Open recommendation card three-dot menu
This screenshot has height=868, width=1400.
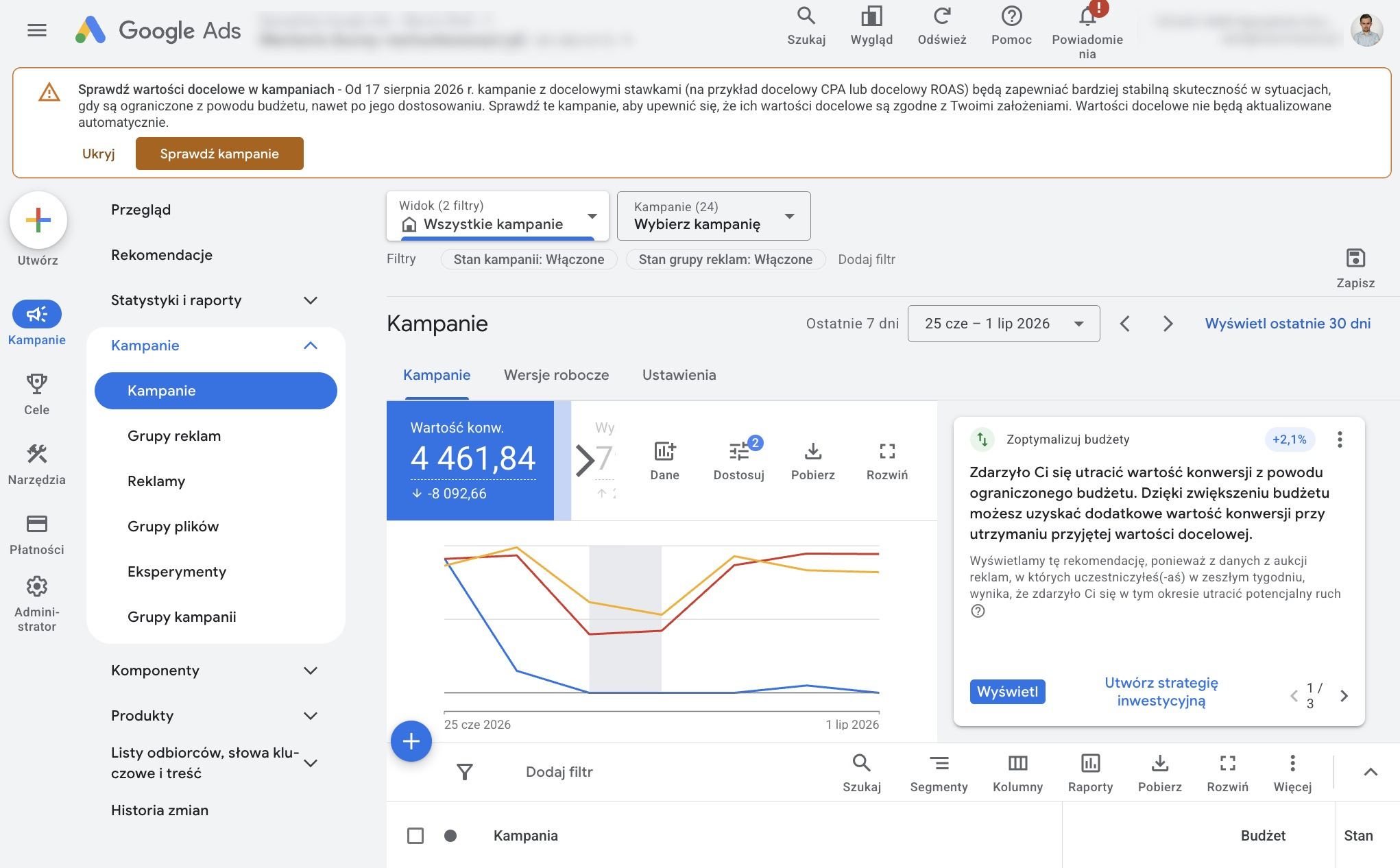(1339, 439)
